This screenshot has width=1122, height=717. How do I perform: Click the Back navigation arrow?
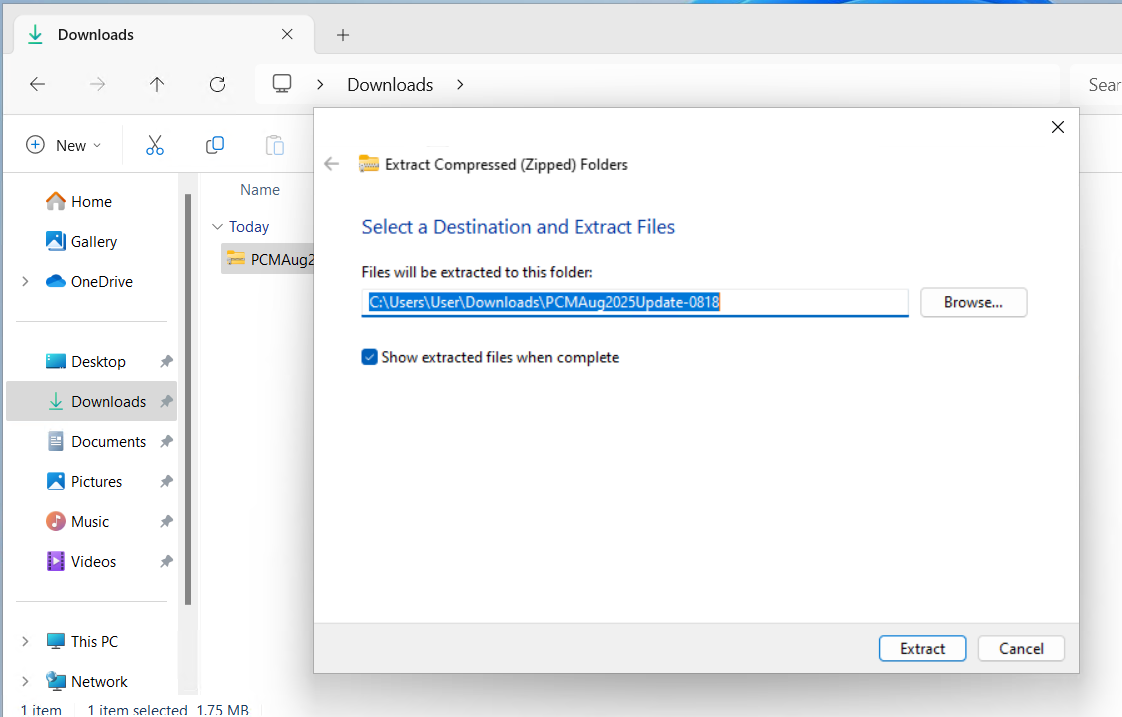coord(38,85)
